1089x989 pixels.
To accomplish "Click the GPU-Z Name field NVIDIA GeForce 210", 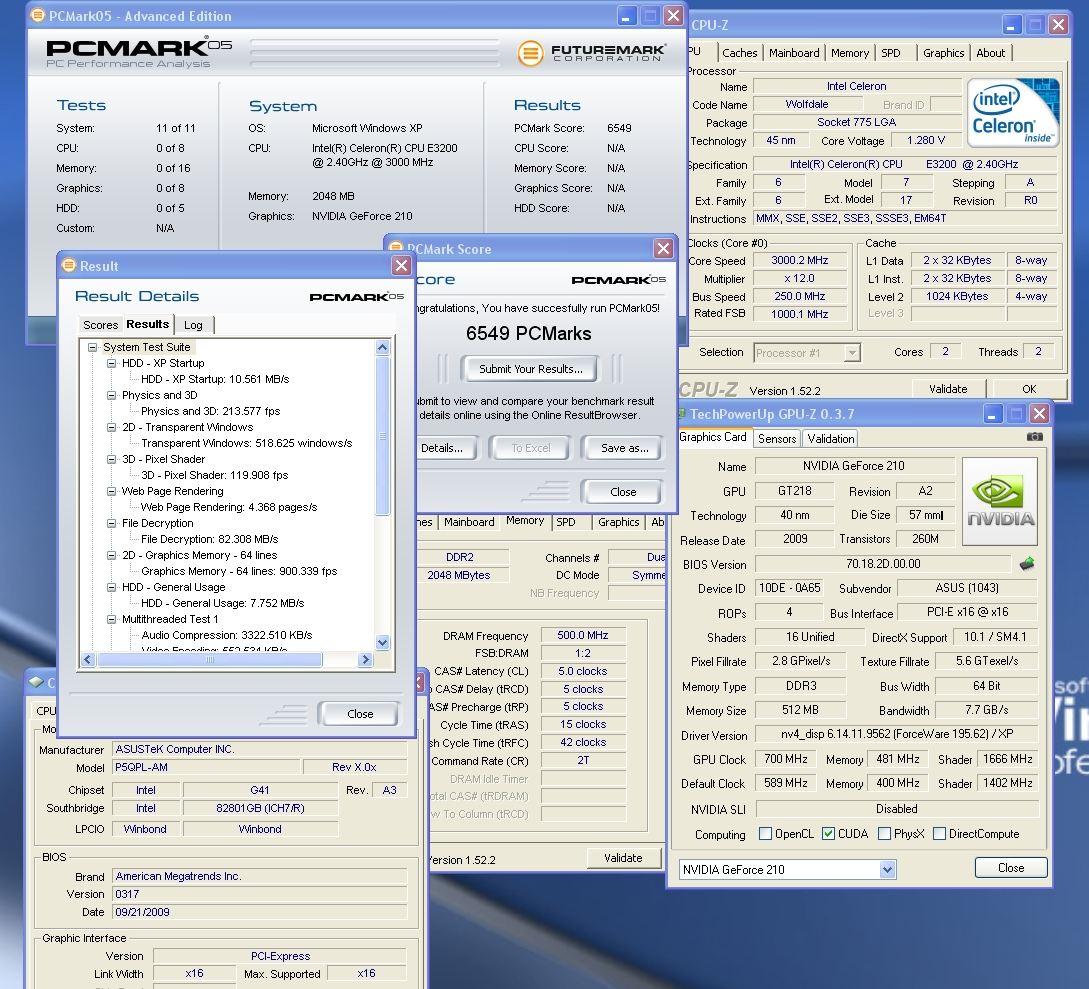I will coord(854,466).
